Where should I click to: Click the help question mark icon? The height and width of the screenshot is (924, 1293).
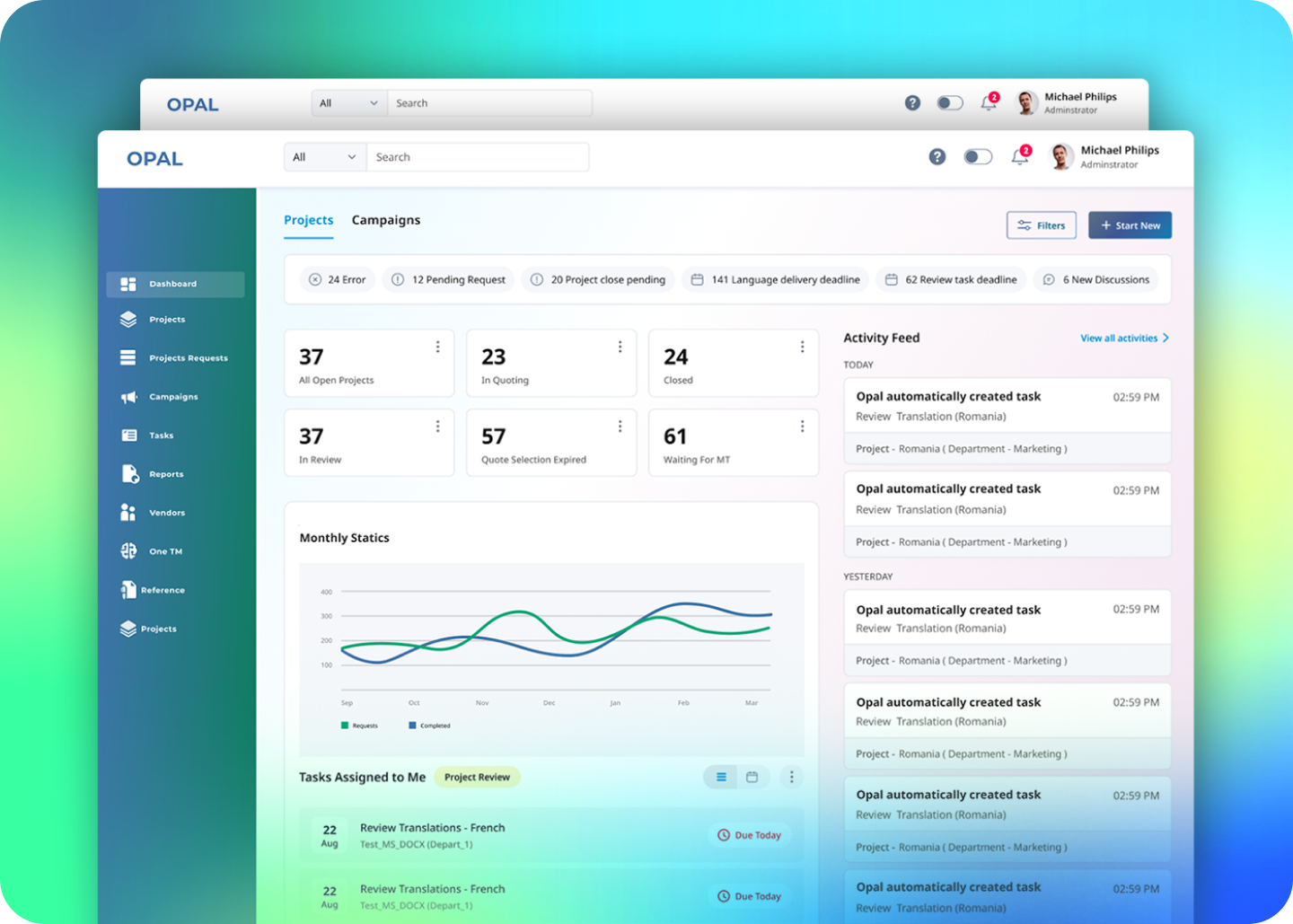[937, 156]
